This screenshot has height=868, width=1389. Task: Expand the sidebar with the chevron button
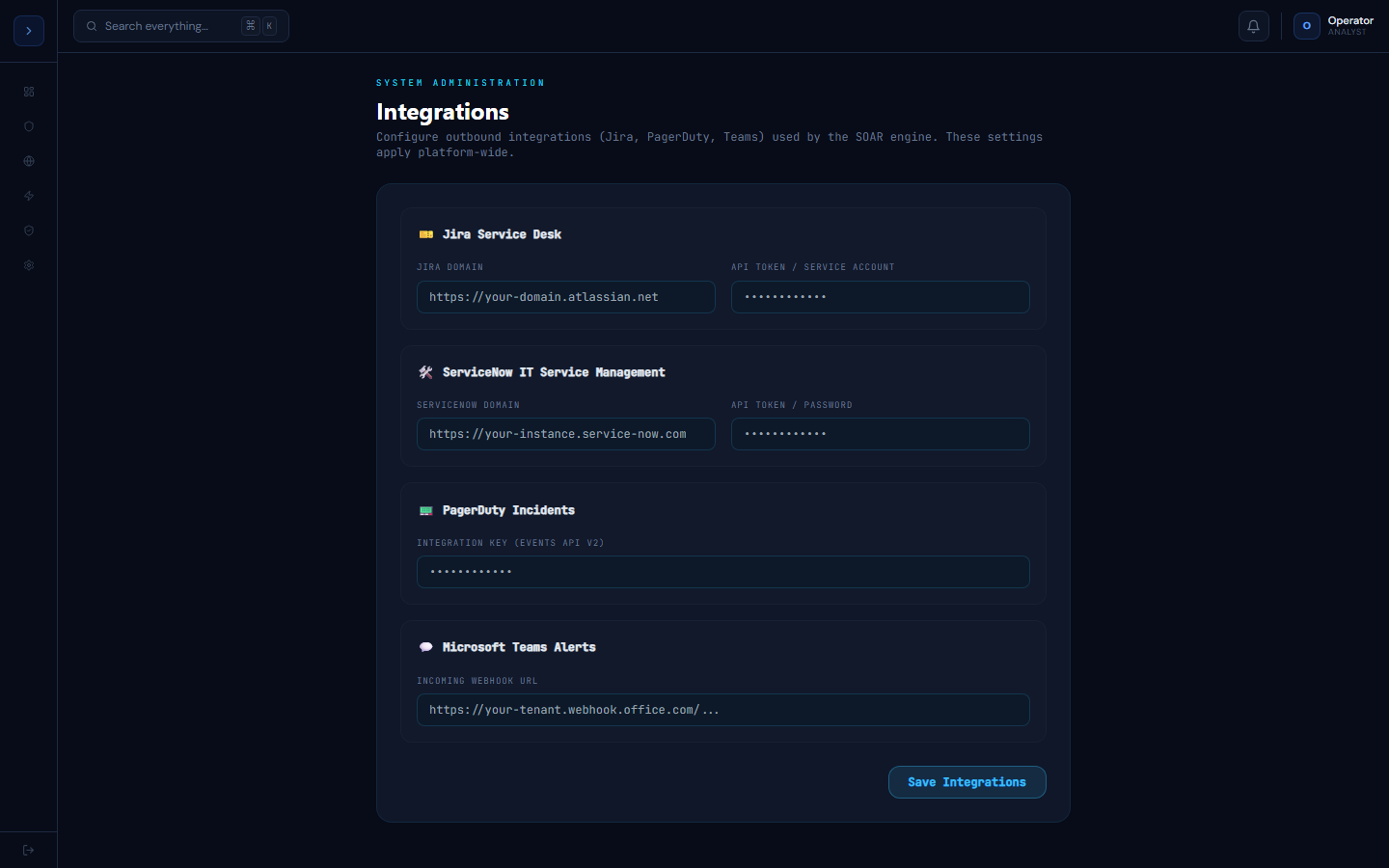(29, 31)
